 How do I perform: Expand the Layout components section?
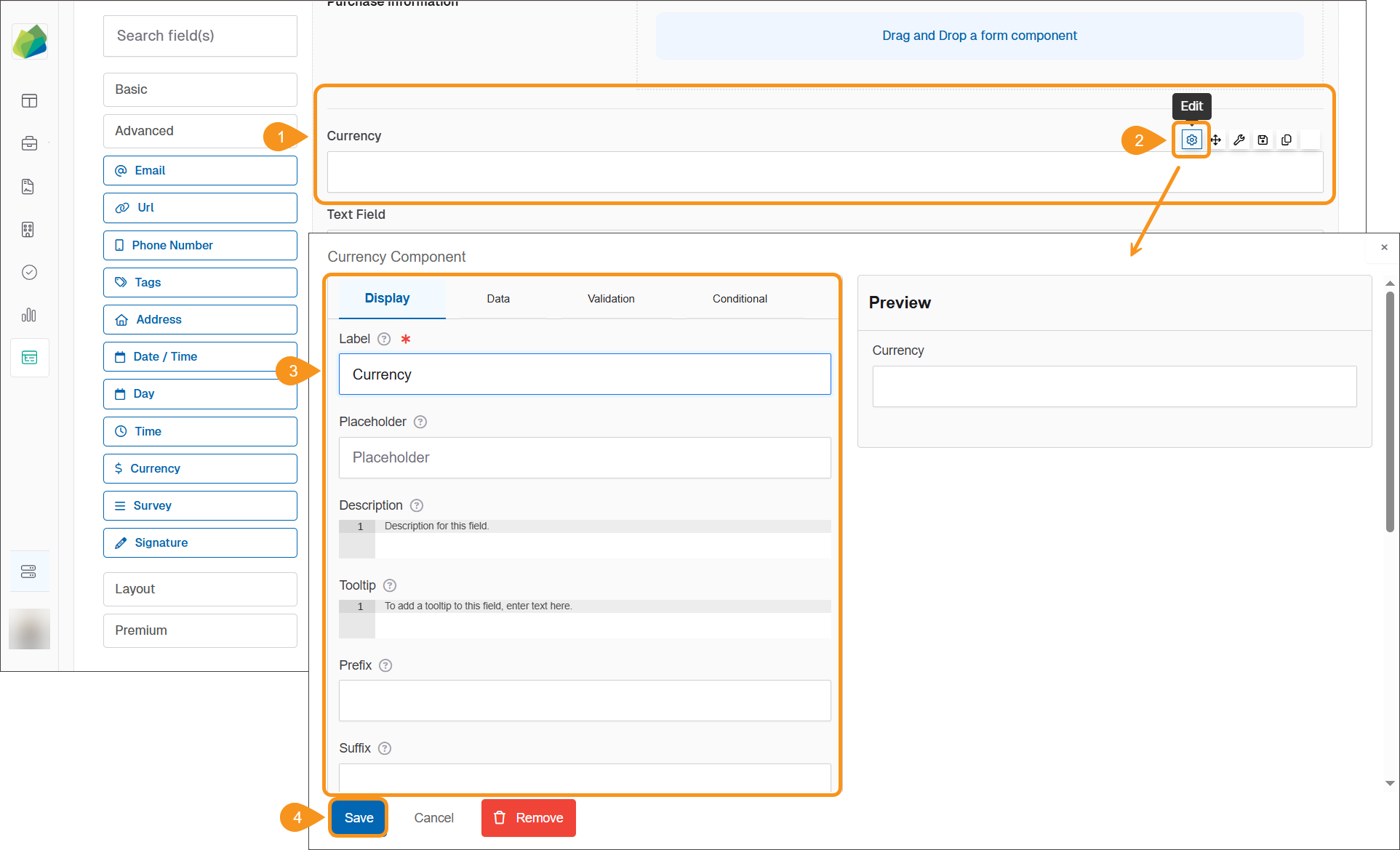coord(200,589)
